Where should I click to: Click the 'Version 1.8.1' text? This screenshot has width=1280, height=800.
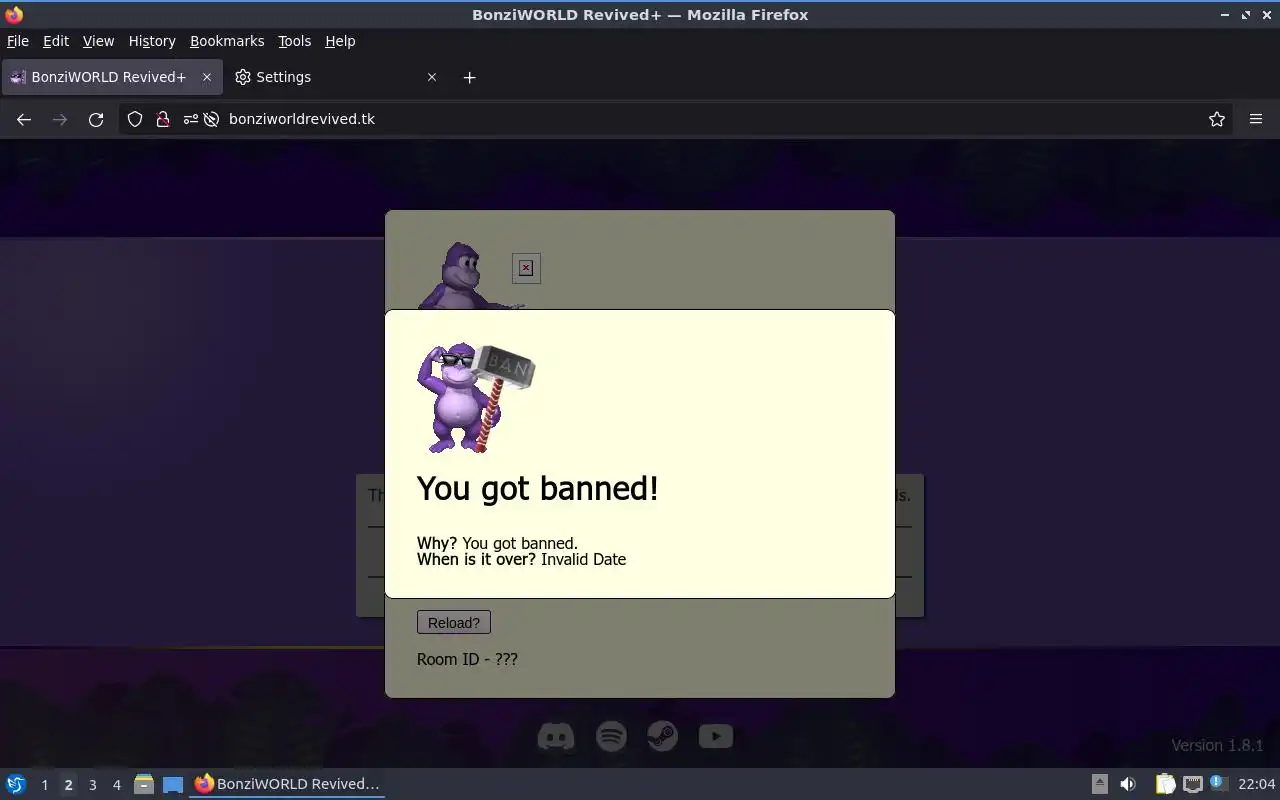(x=1217, y=745)
